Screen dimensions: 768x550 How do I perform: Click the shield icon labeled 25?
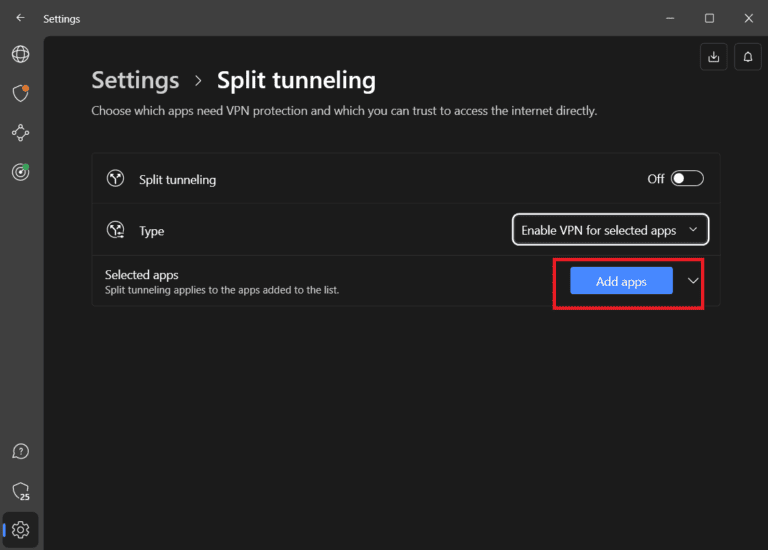[20, 491]
